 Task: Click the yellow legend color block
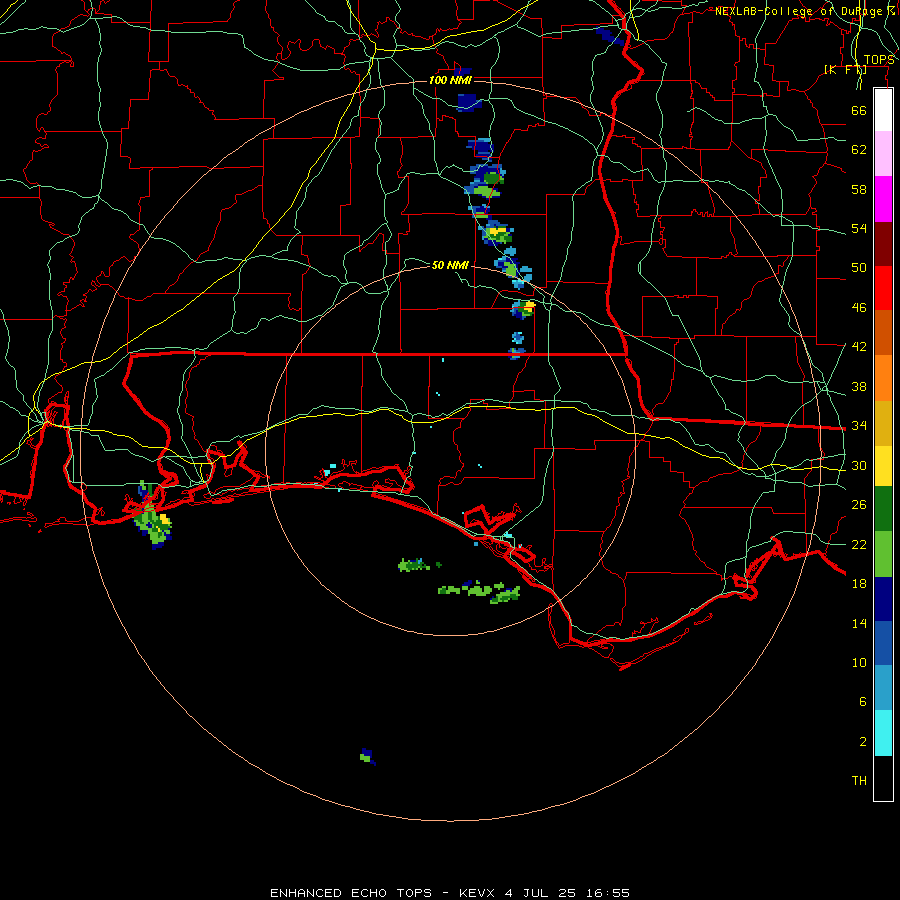tap(883, 466)
